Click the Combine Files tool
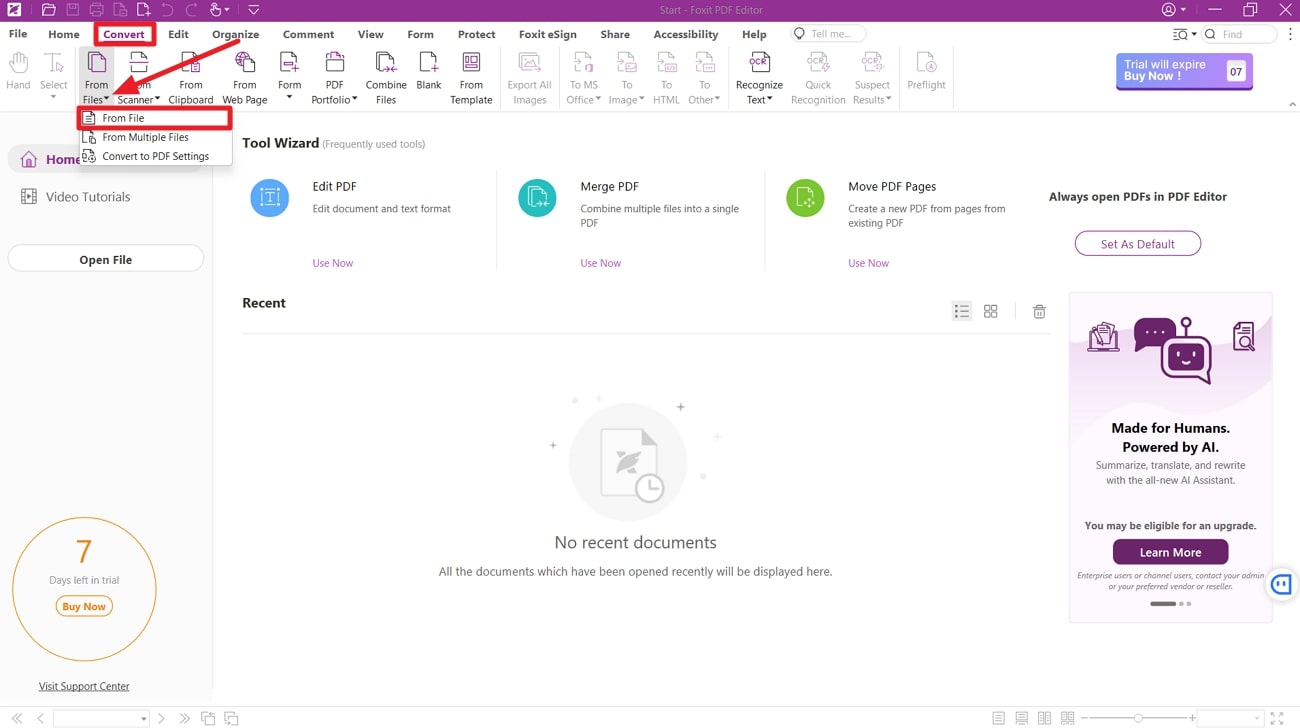Image resolution: width=1300 pixels, height=728 pixels. pos(386,78)
